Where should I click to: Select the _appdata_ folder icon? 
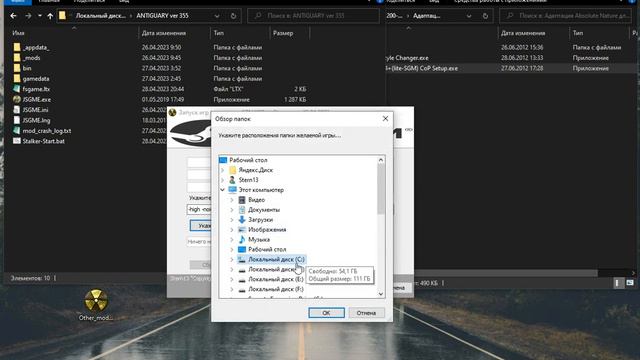(x=17, y=47)
